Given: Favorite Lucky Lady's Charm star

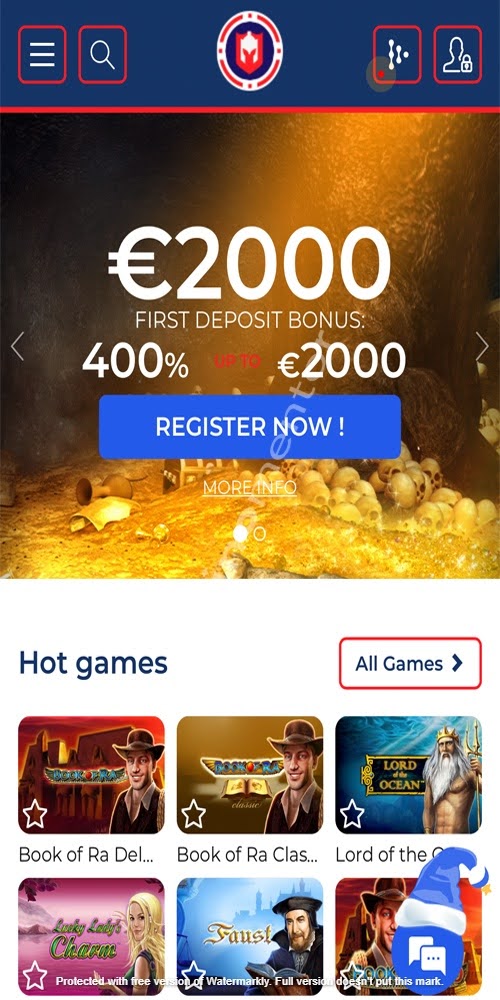Looking at the screenshot, I should pyautogui.click(x=35, y=975).
